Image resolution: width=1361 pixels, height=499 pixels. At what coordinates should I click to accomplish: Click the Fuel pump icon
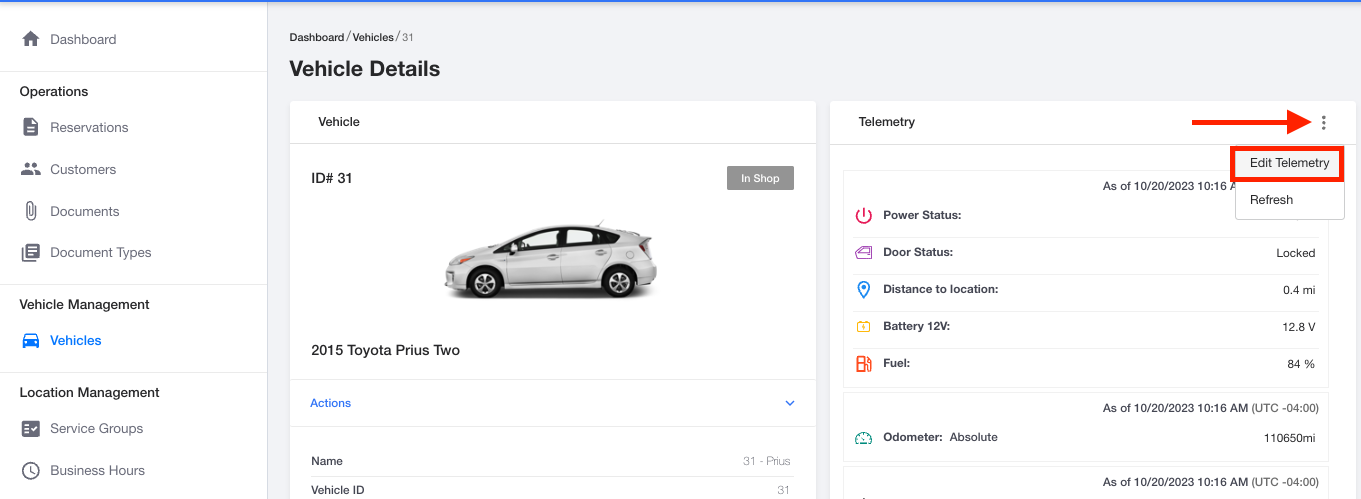pyautogui.click(x=864, y=364)
